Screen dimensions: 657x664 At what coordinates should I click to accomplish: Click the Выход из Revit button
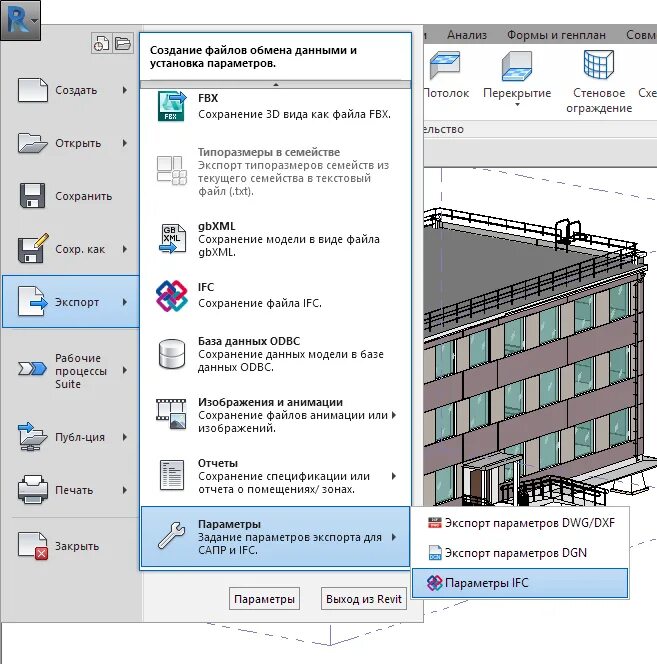363,599
